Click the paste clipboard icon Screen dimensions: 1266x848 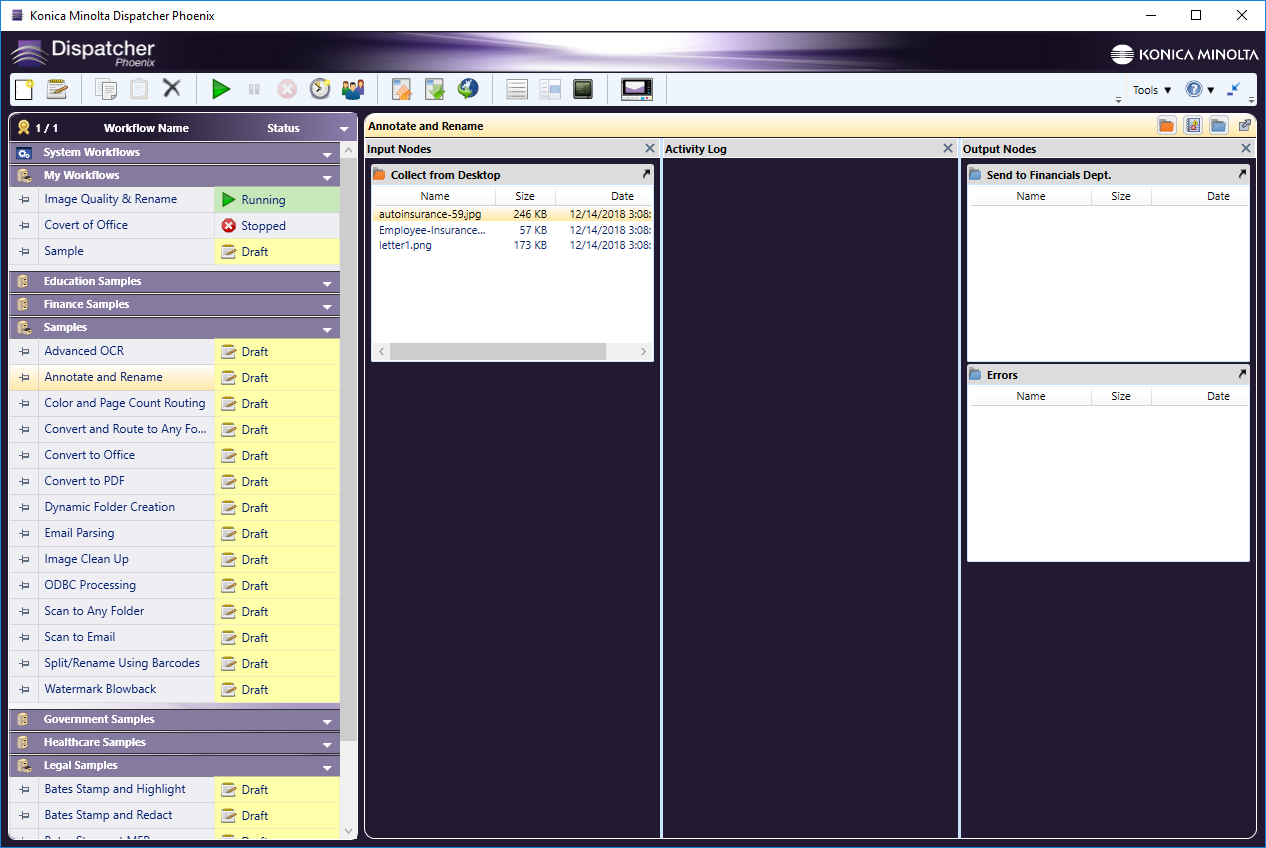[x=139, y=89]
